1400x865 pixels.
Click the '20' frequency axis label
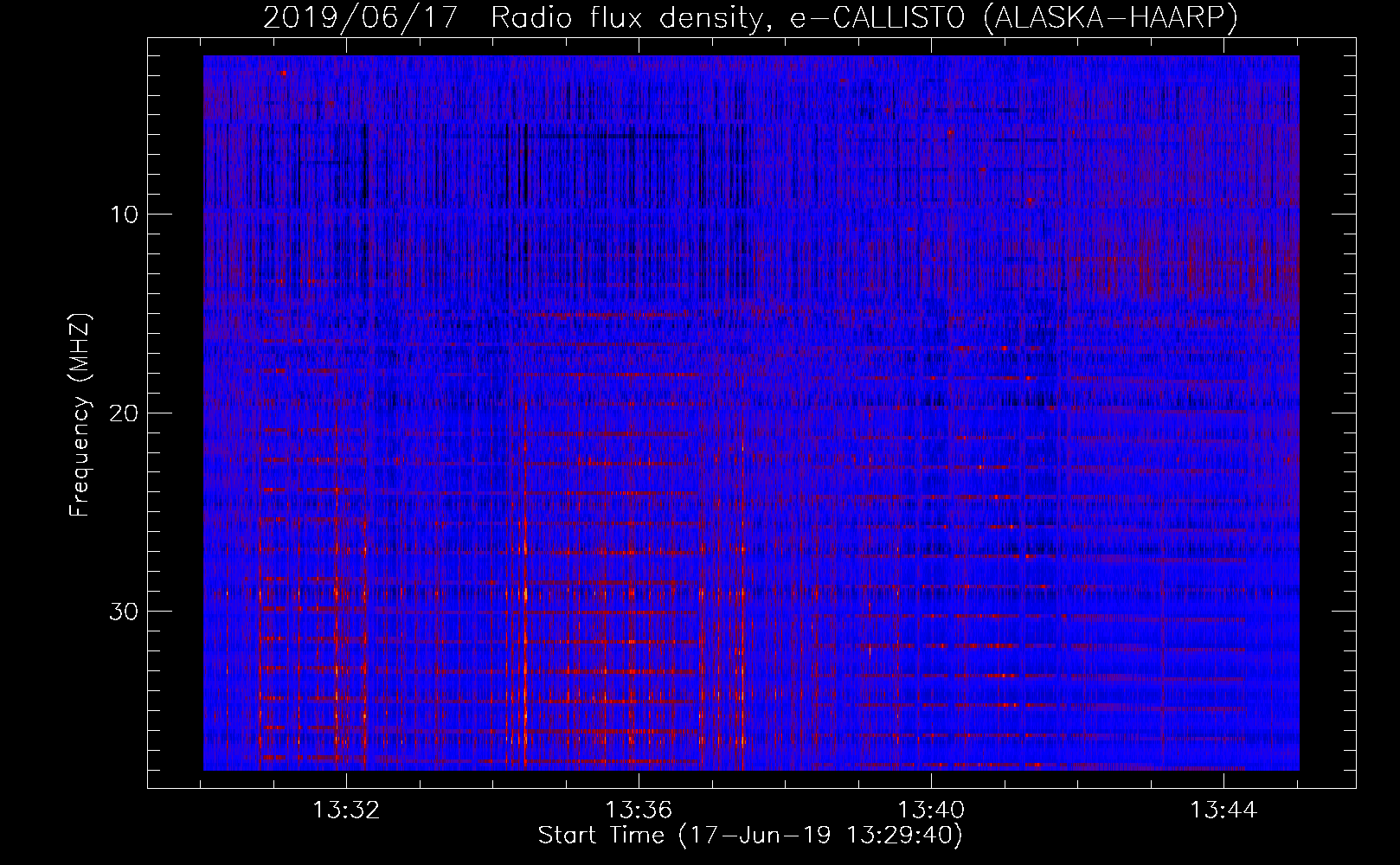point(125,413)
